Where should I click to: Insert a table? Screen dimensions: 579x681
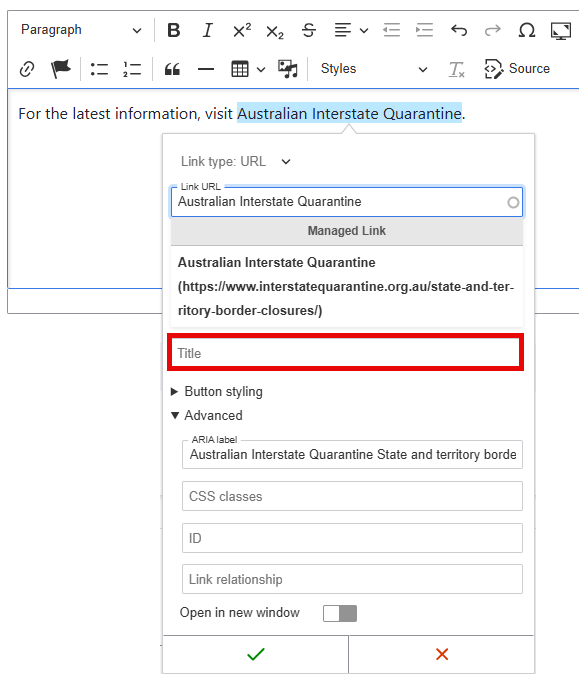click(240, 69)
